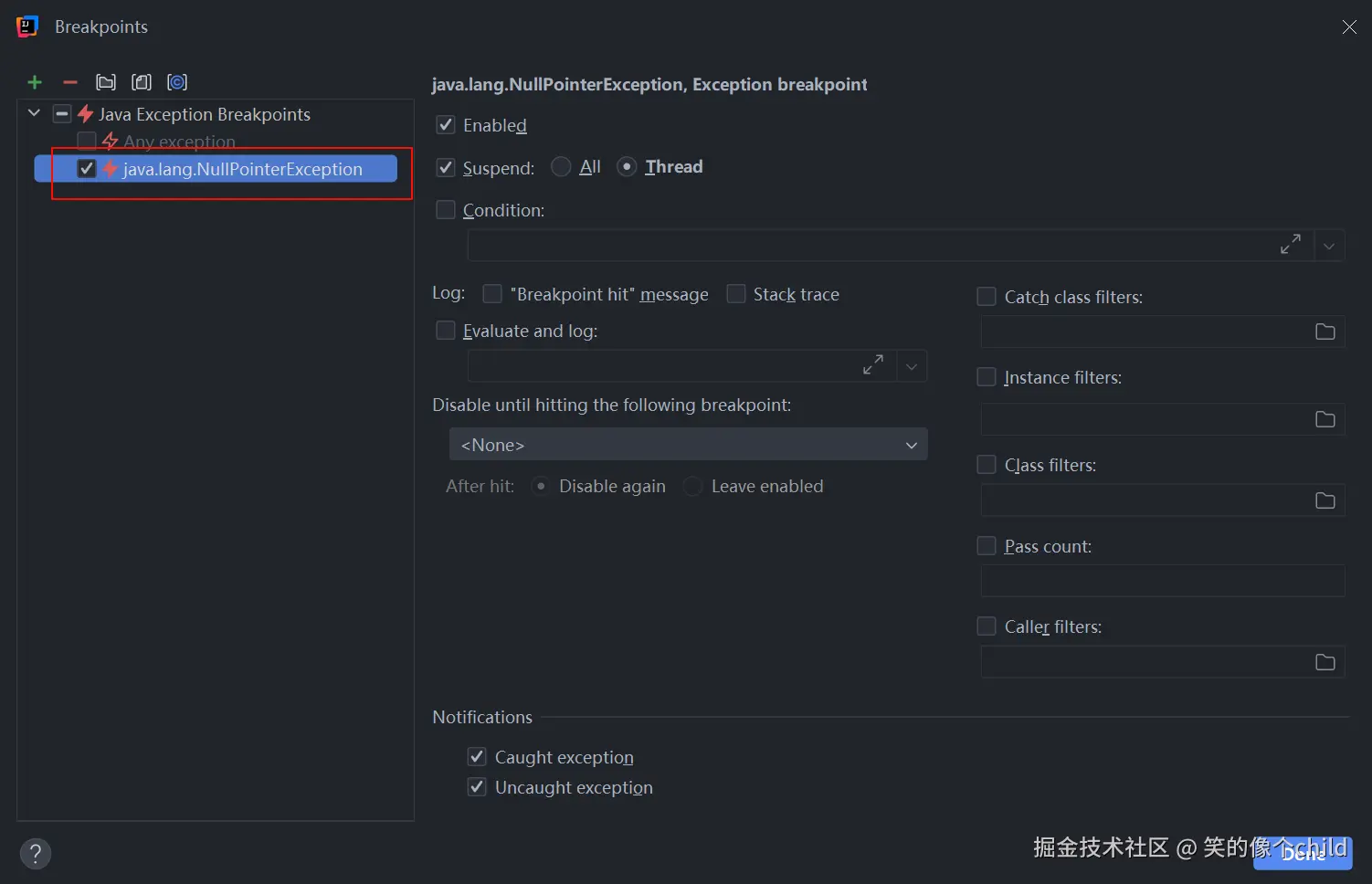The width and height of the screenshot is (1372, 884).
Task: Toggle the Any exception breakpoint checkbox
Action: tap(87, 141)
